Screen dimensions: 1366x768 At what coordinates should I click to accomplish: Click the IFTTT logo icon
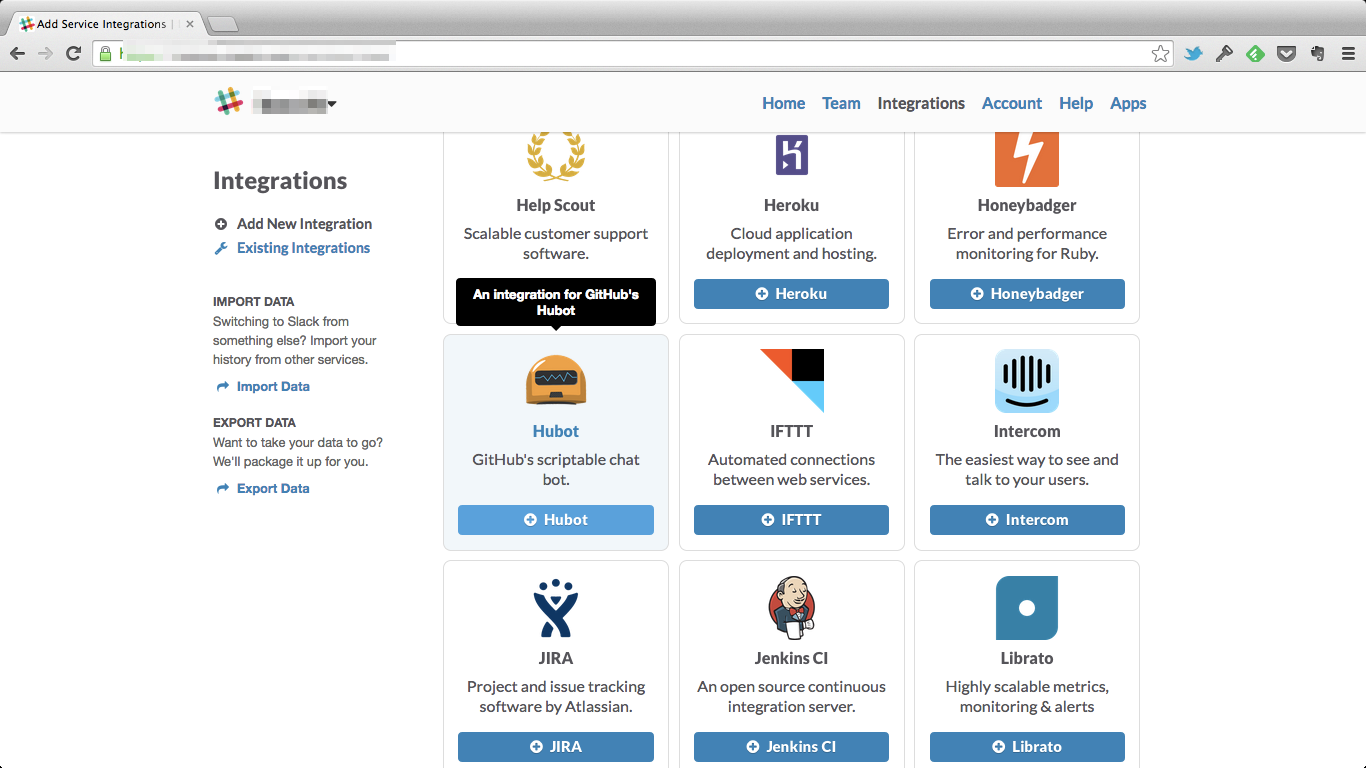pyautogui.click(x=792, y=381)
